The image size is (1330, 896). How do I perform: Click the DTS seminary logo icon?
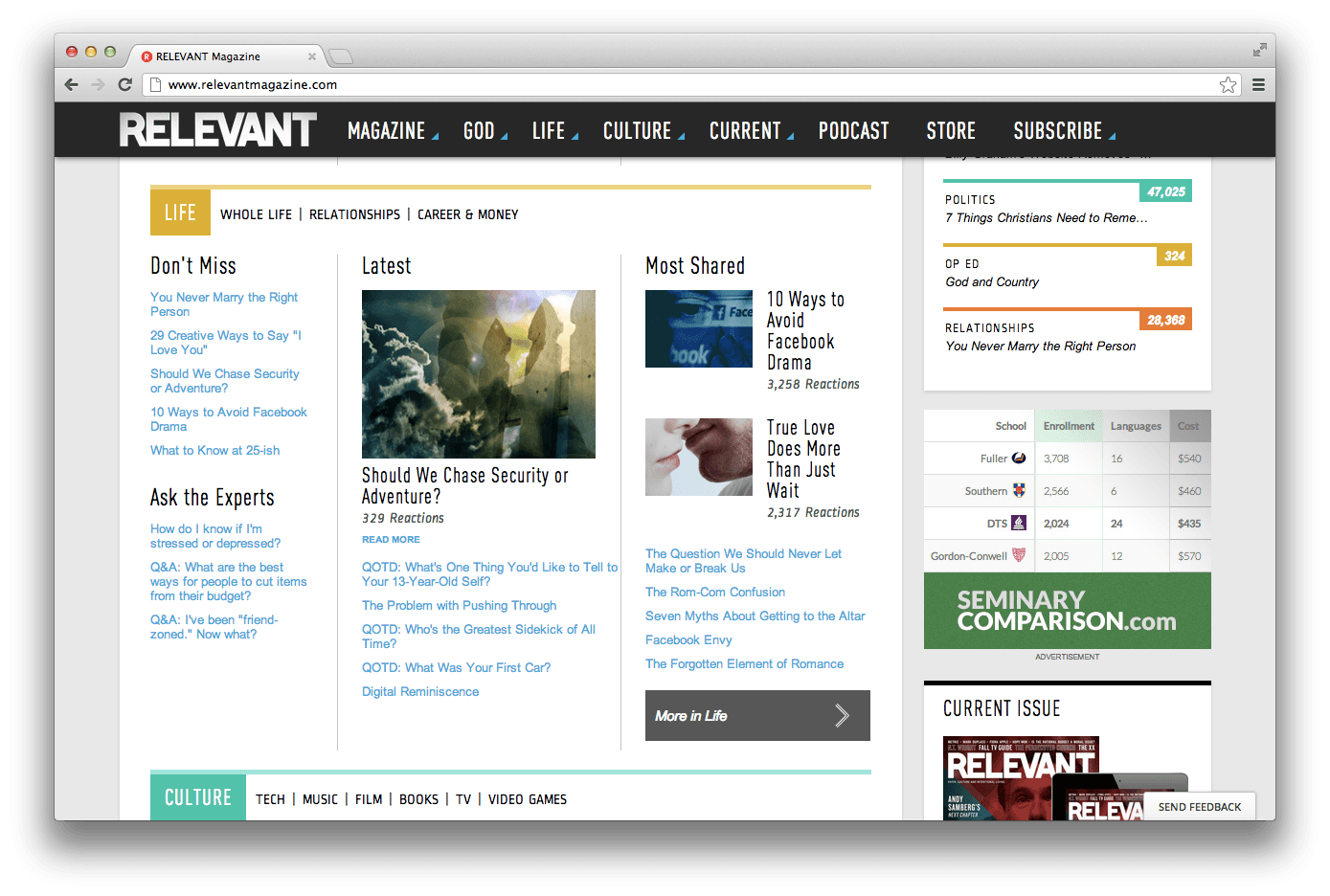tap(1019, 523)
